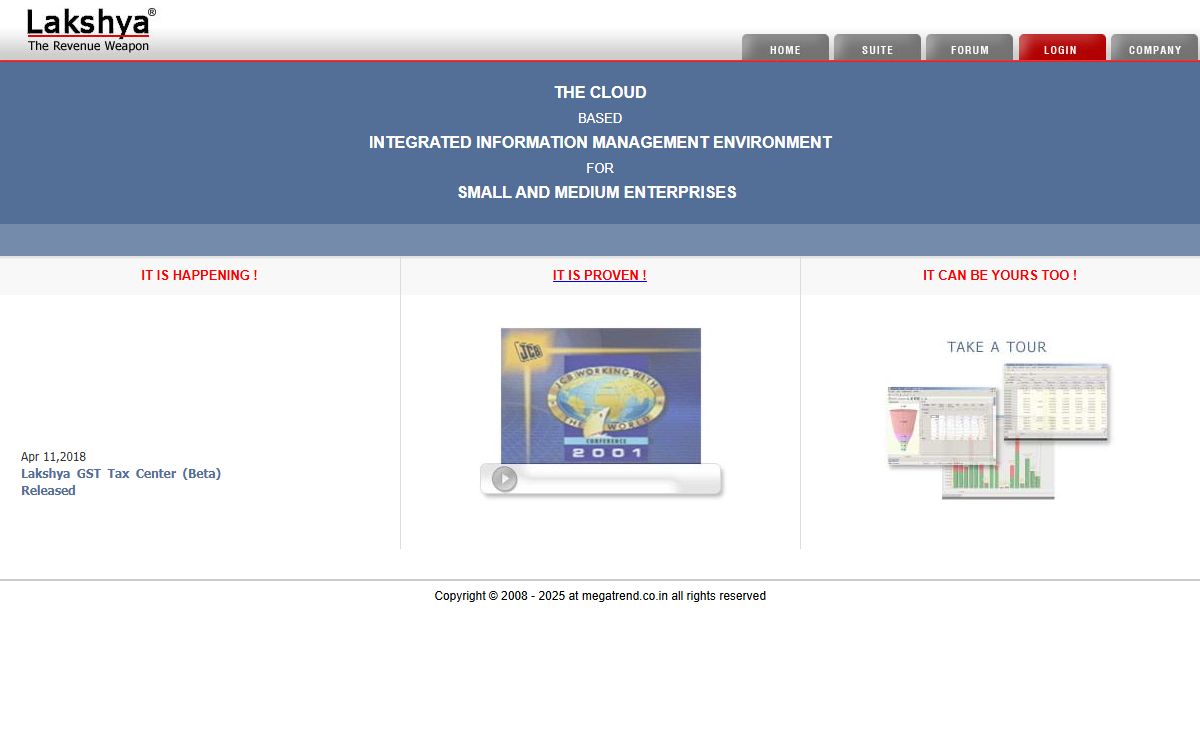Image resolution: width=1200 pixels, height=740 pixels.
Task: Click the IT IS HAPPENING ! heading
Action: tap(199, 275)
